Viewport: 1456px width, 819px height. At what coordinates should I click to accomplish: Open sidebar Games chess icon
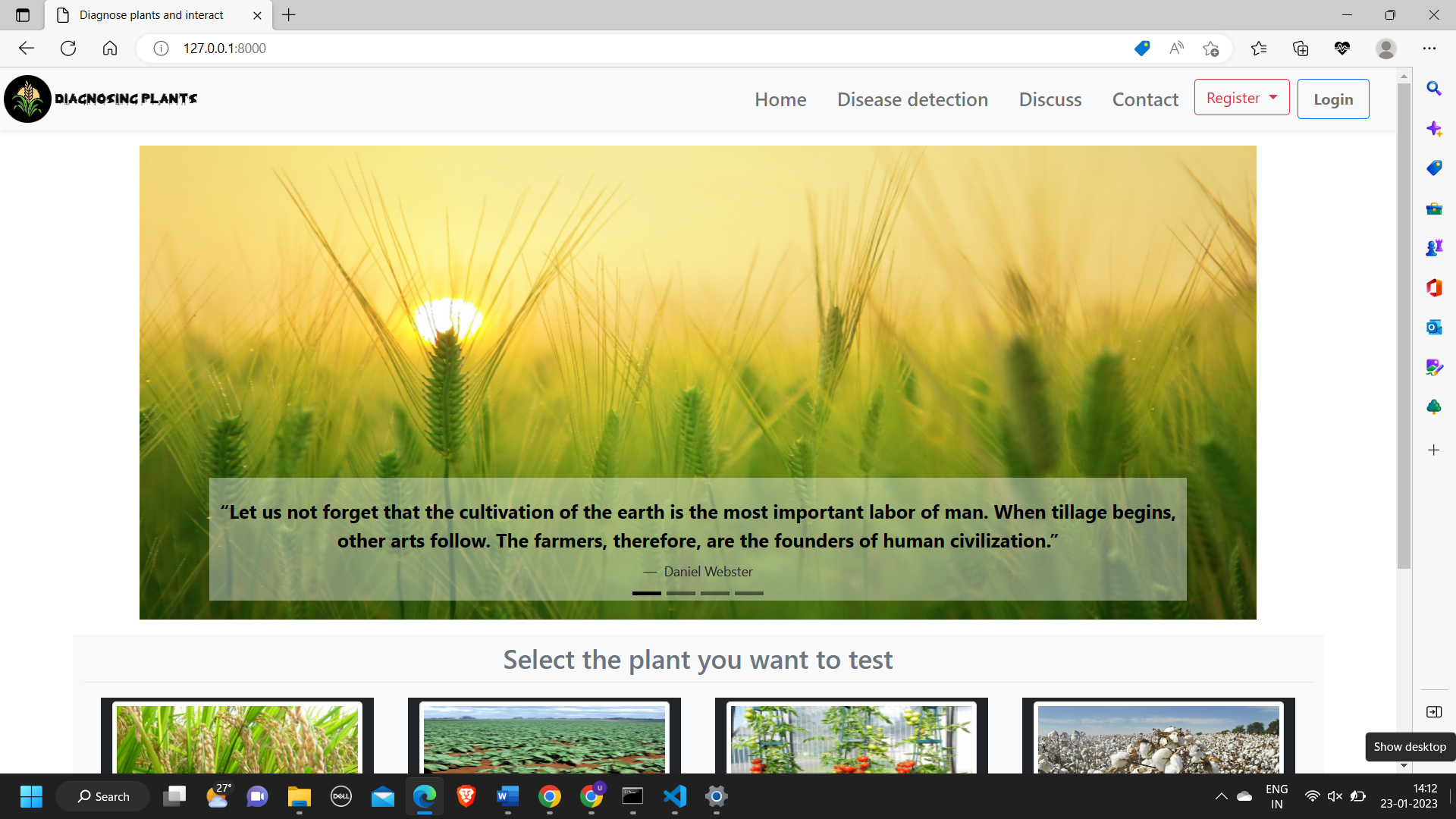pos(1434,248)
